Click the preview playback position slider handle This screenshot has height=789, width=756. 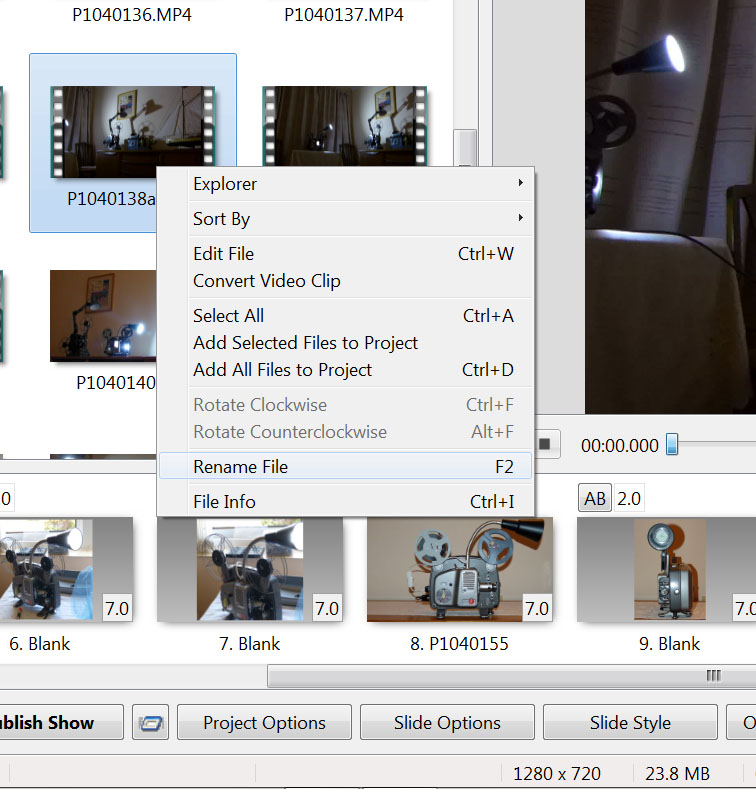click(x=672, y=444)
